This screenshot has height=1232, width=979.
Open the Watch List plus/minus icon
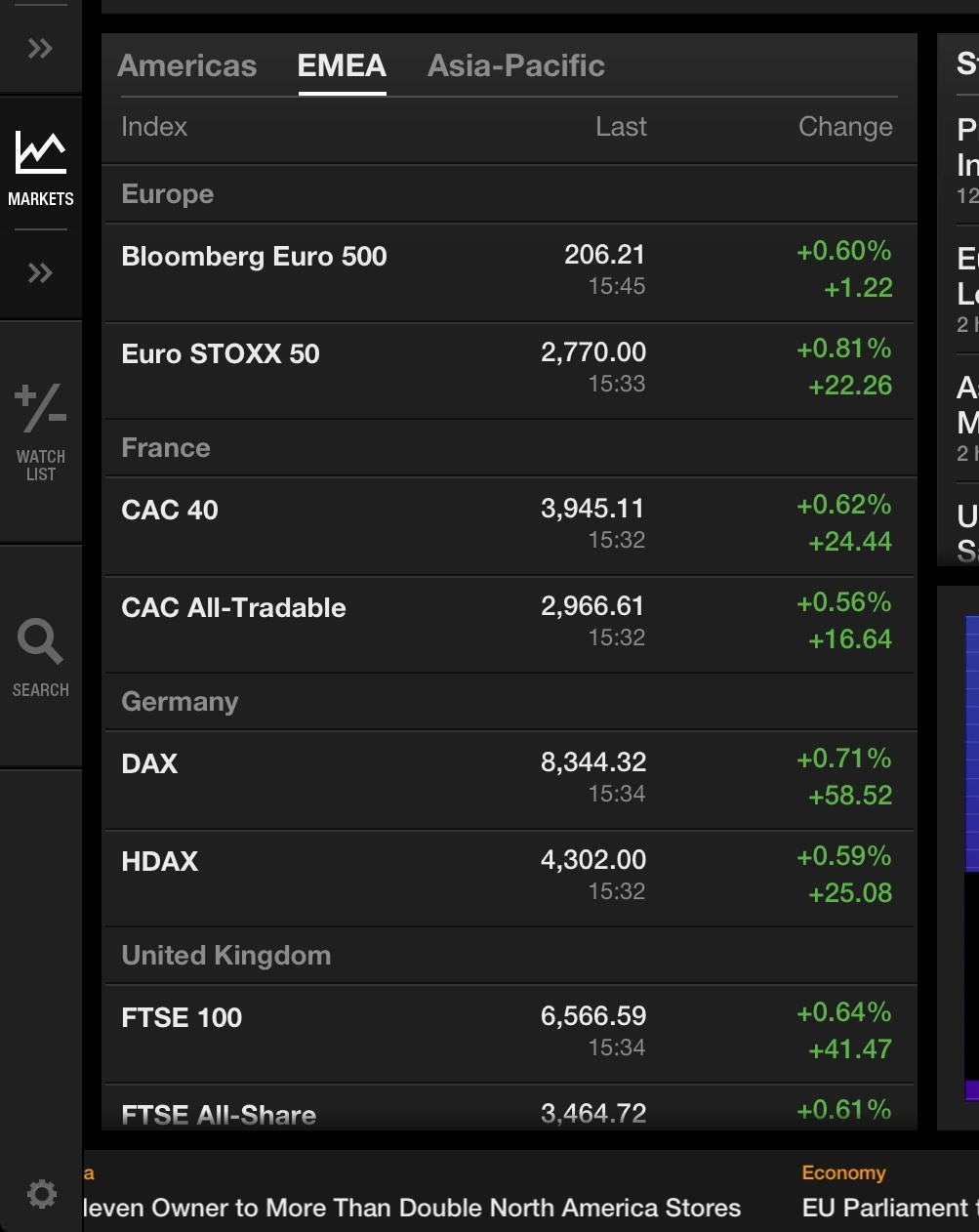pyautogui.click(x=40, y=408)
